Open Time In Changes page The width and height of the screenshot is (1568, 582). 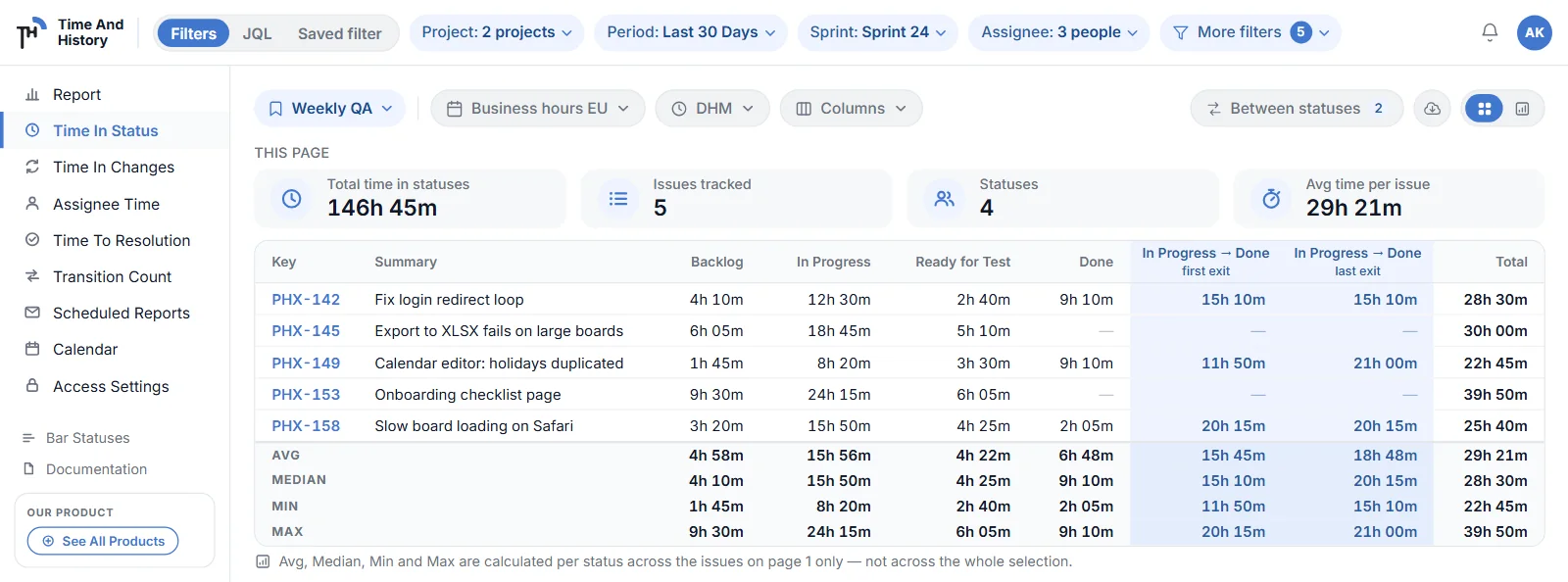point(115,167)
